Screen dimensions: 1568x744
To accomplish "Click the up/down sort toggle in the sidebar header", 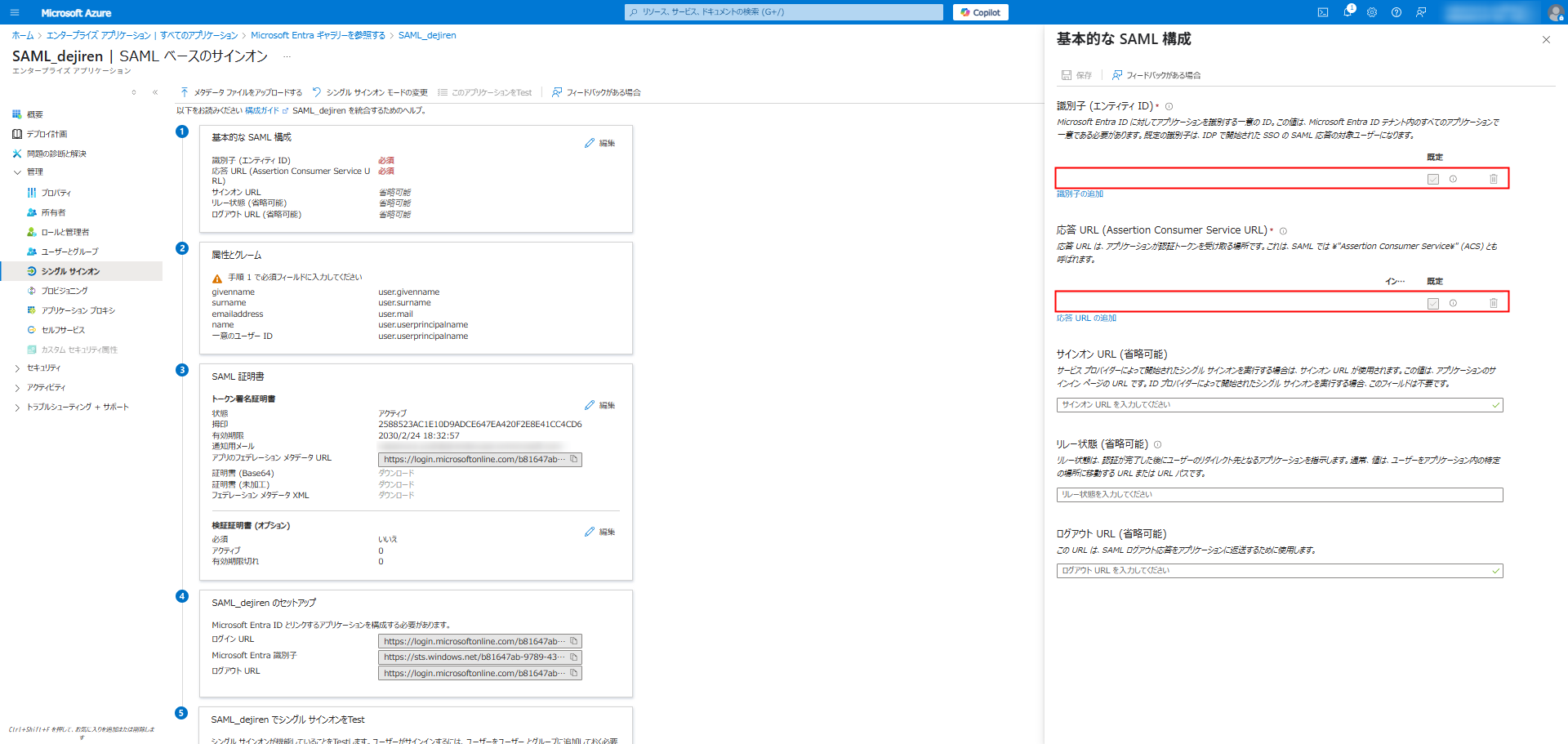I will click(x=134, y=92).
